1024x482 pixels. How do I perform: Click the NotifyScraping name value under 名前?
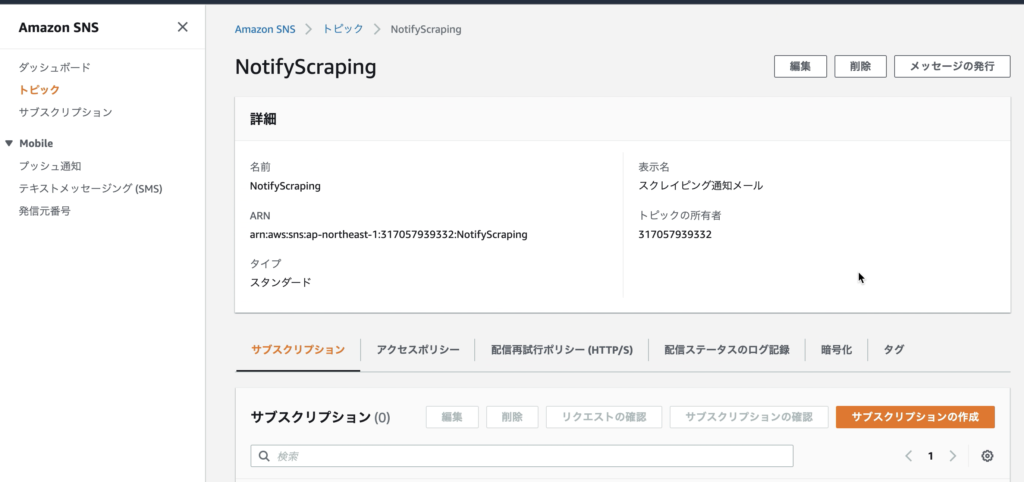[x=285, y=185]
